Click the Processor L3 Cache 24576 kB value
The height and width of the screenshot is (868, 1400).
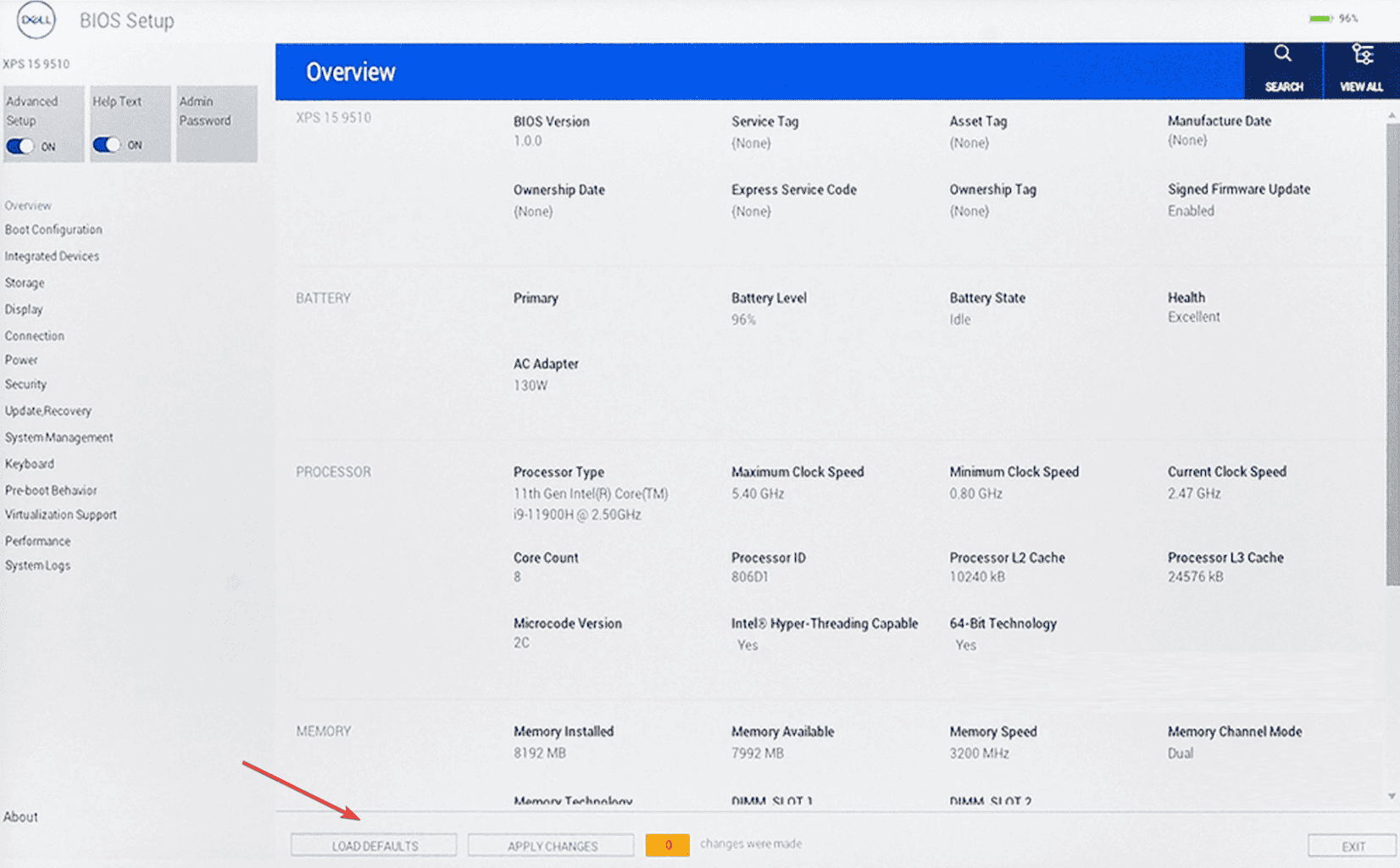click(x=1196, y=577)
